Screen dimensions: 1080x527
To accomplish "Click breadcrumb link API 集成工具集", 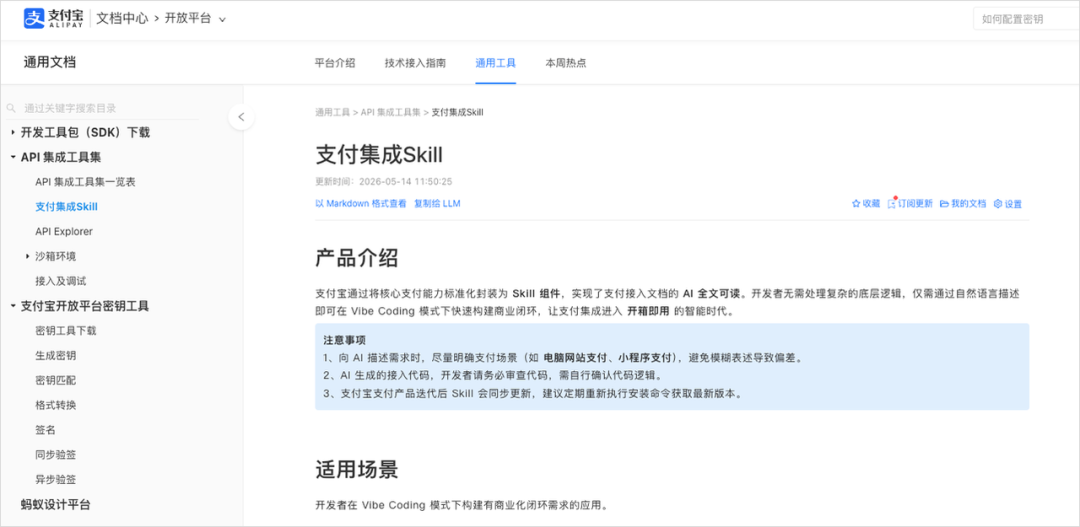I will [391, 112].
